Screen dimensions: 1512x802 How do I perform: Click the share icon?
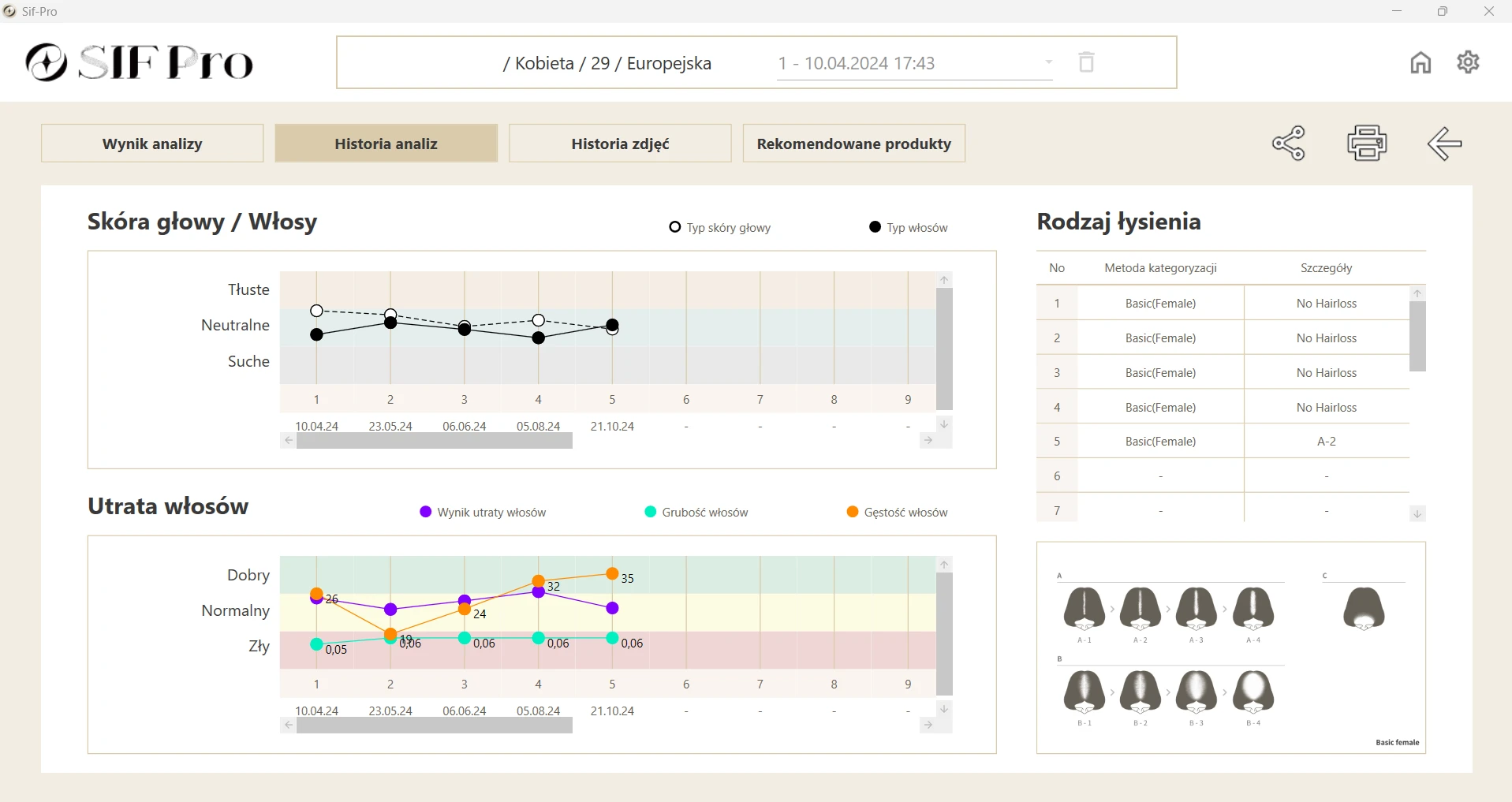click(1289, 144)
